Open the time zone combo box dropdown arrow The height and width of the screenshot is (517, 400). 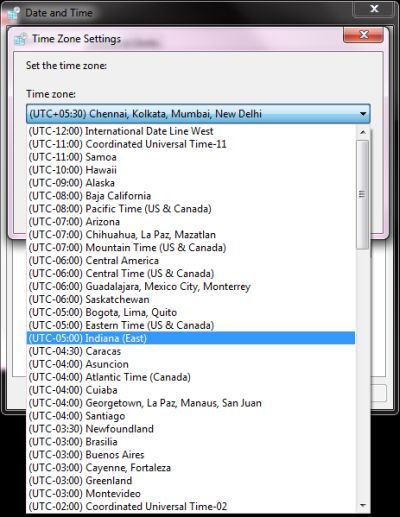point(363,114)
